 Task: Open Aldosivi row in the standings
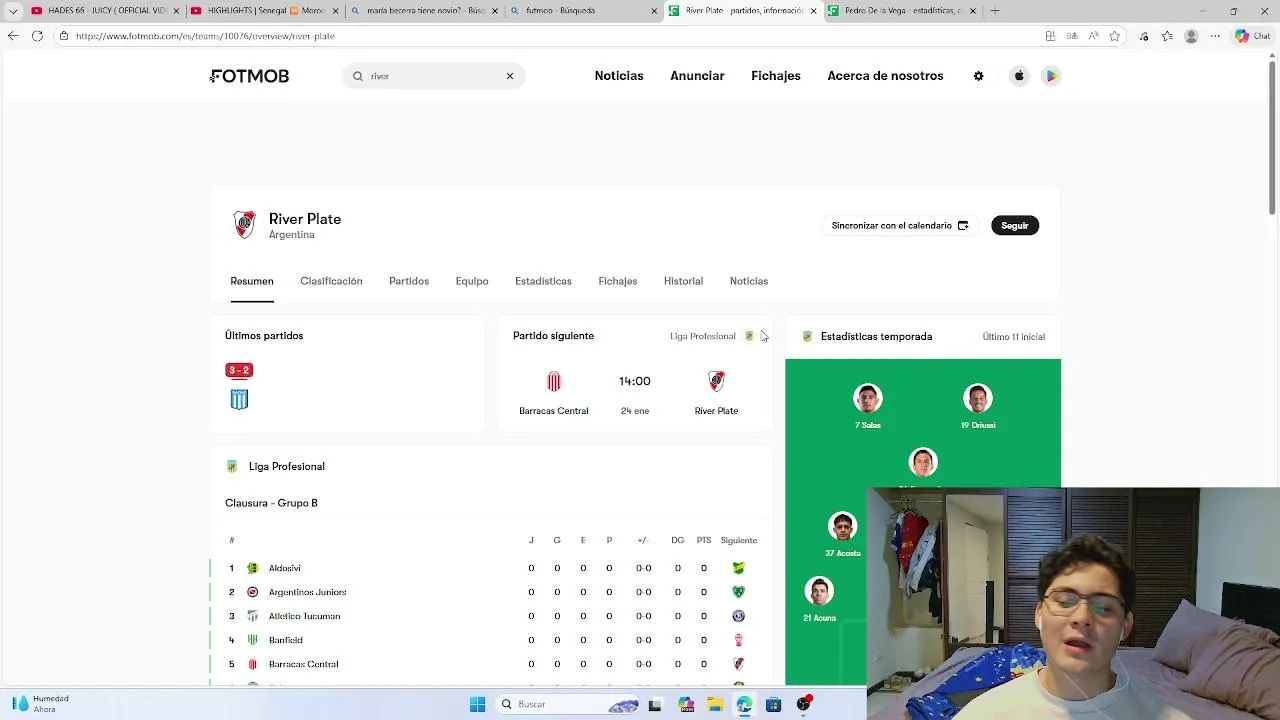click(491, 568)
